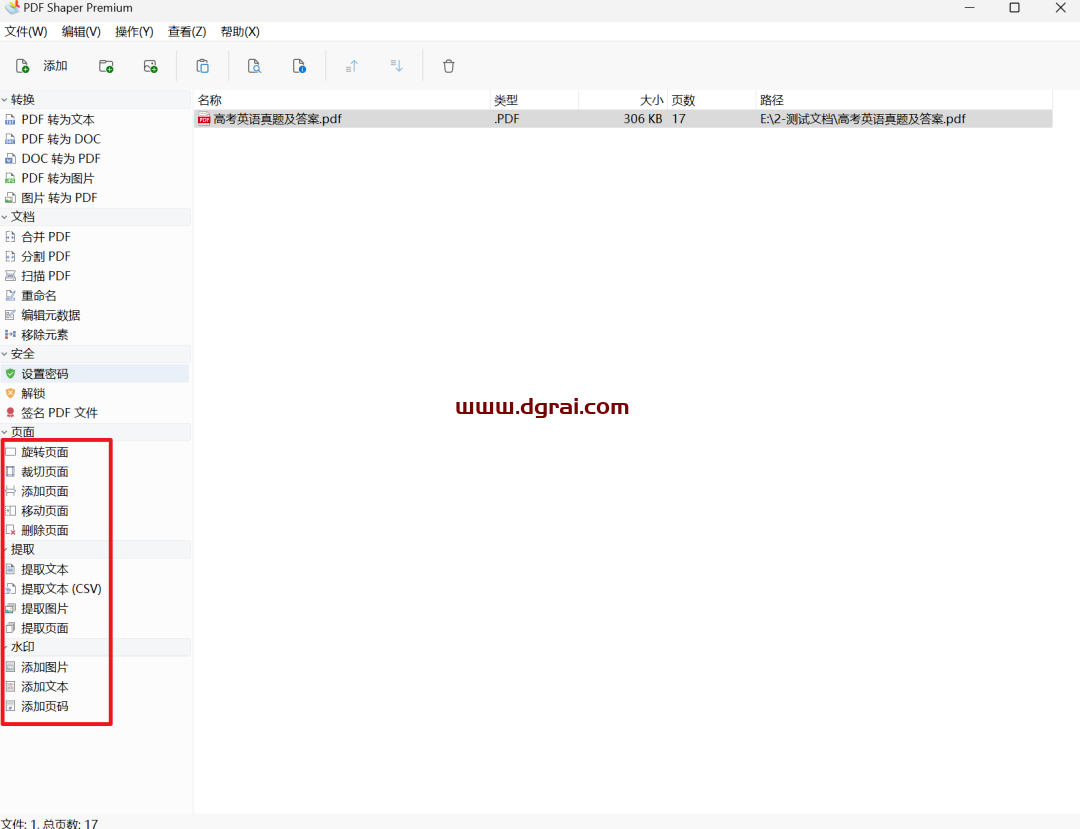Click the .PDF type cell

coord(506,119)
